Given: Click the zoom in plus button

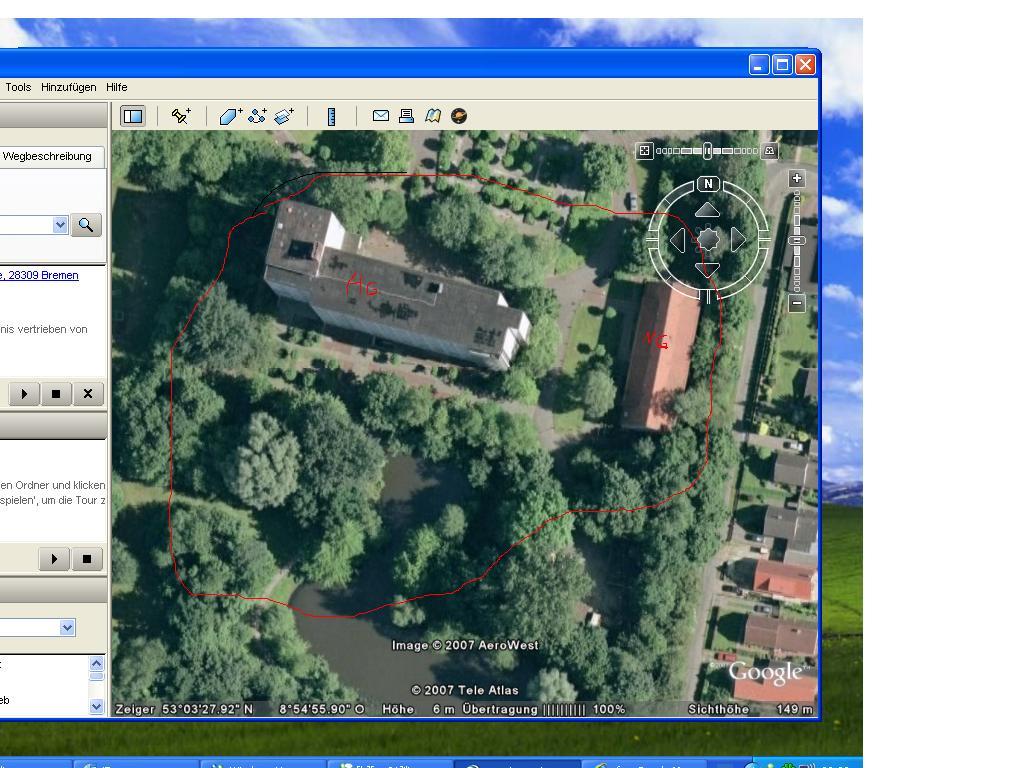Looking at the screenshot, I should click(x=797, y=179).
